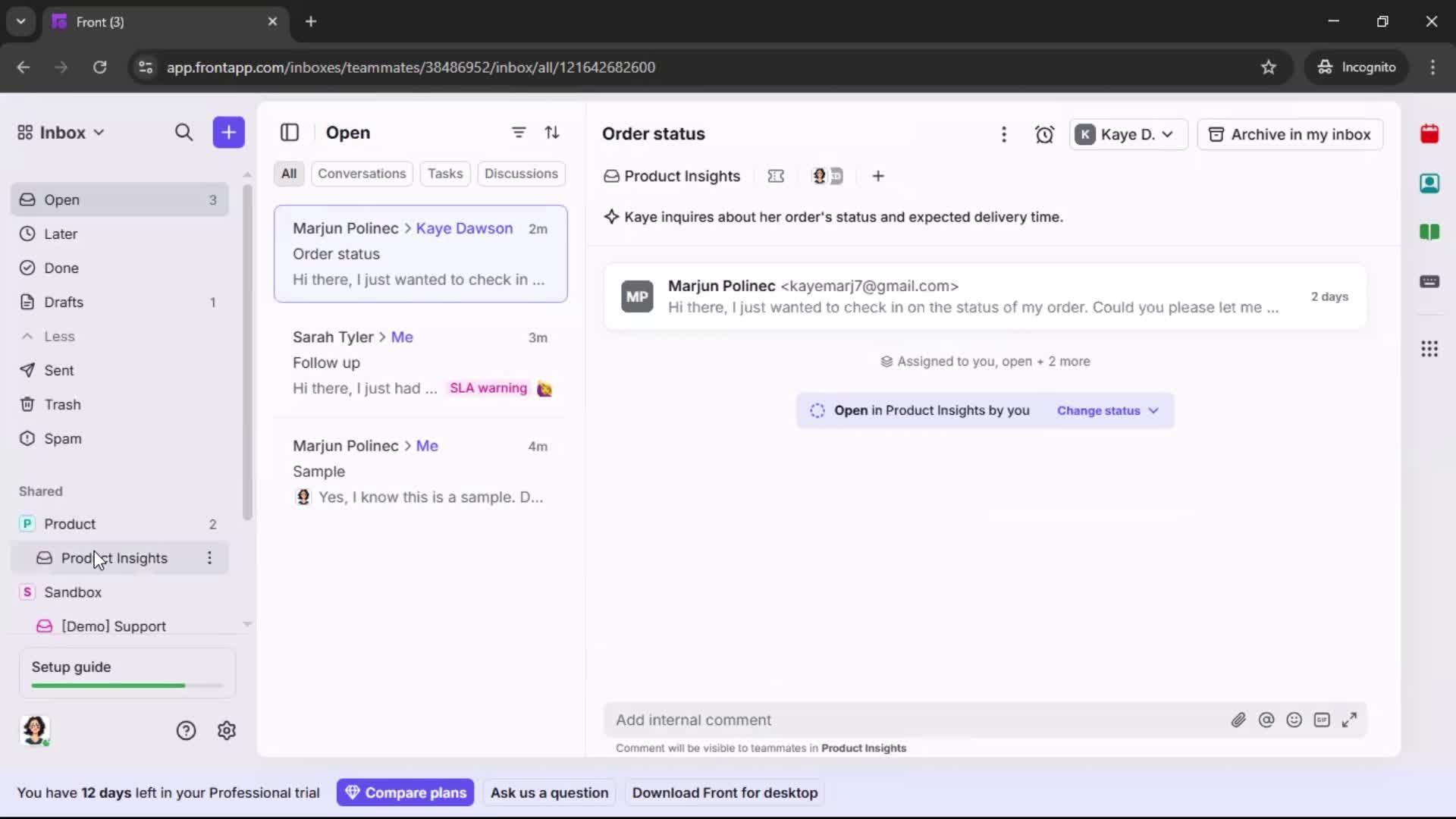
Task: Insert a GIF into the comment
Action: click(1323, 720)
